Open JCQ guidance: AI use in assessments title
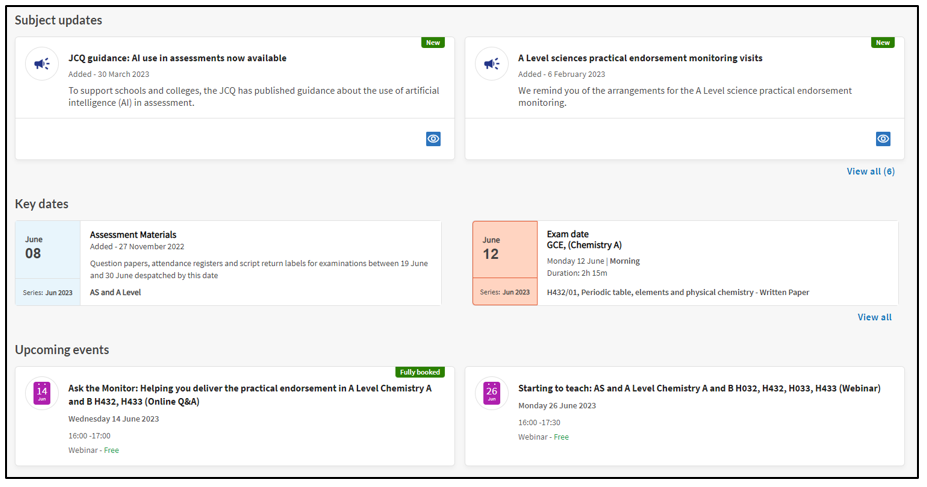This screenshot has height=487, width=927. pos(177,58)
